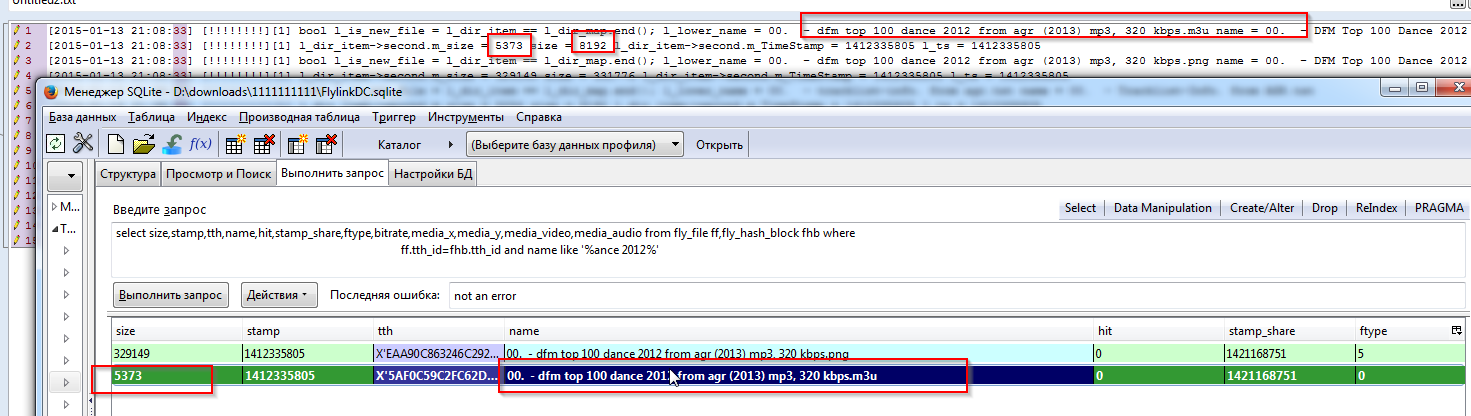Open the profile database selection dropdown
1471x416 pixels.
pos(575,145)
